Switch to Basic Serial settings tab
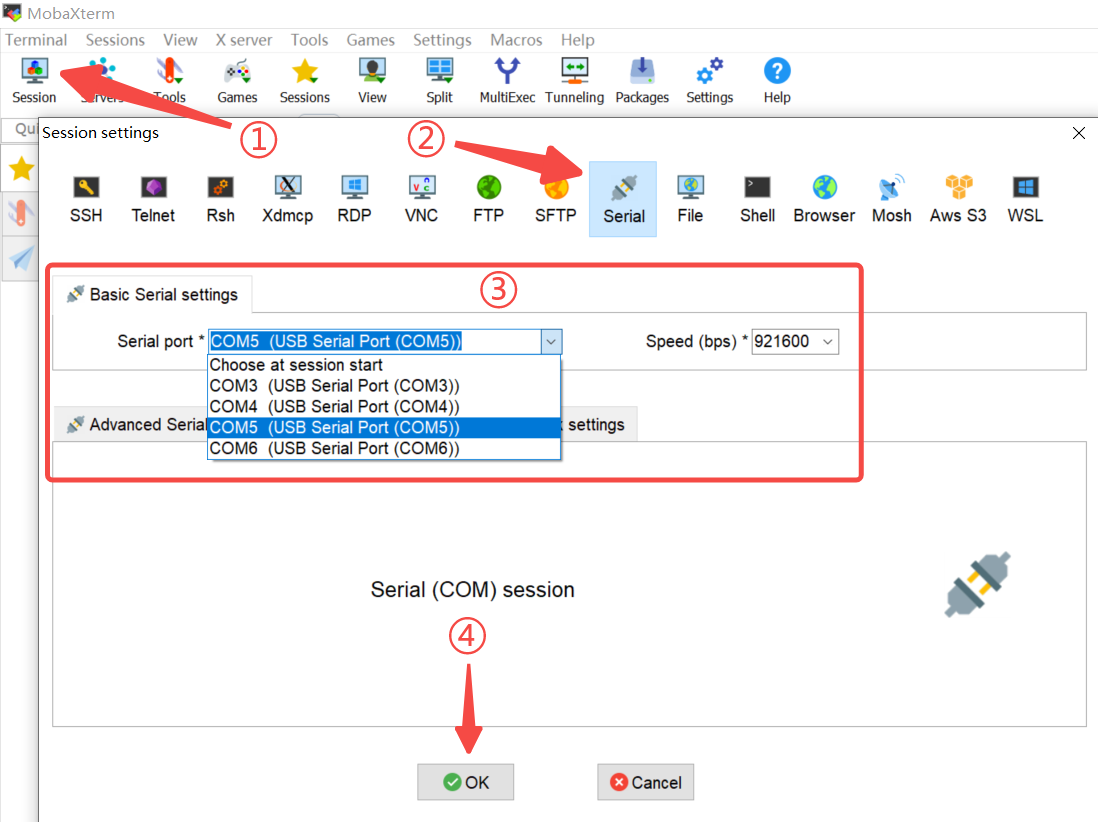 point(153,294)
